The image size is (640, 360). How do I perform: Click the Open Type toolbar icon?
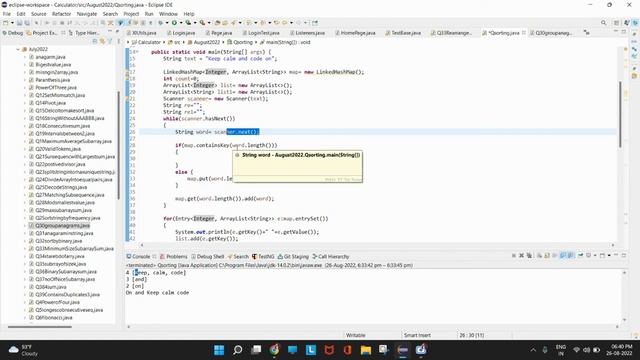[218, 23]
